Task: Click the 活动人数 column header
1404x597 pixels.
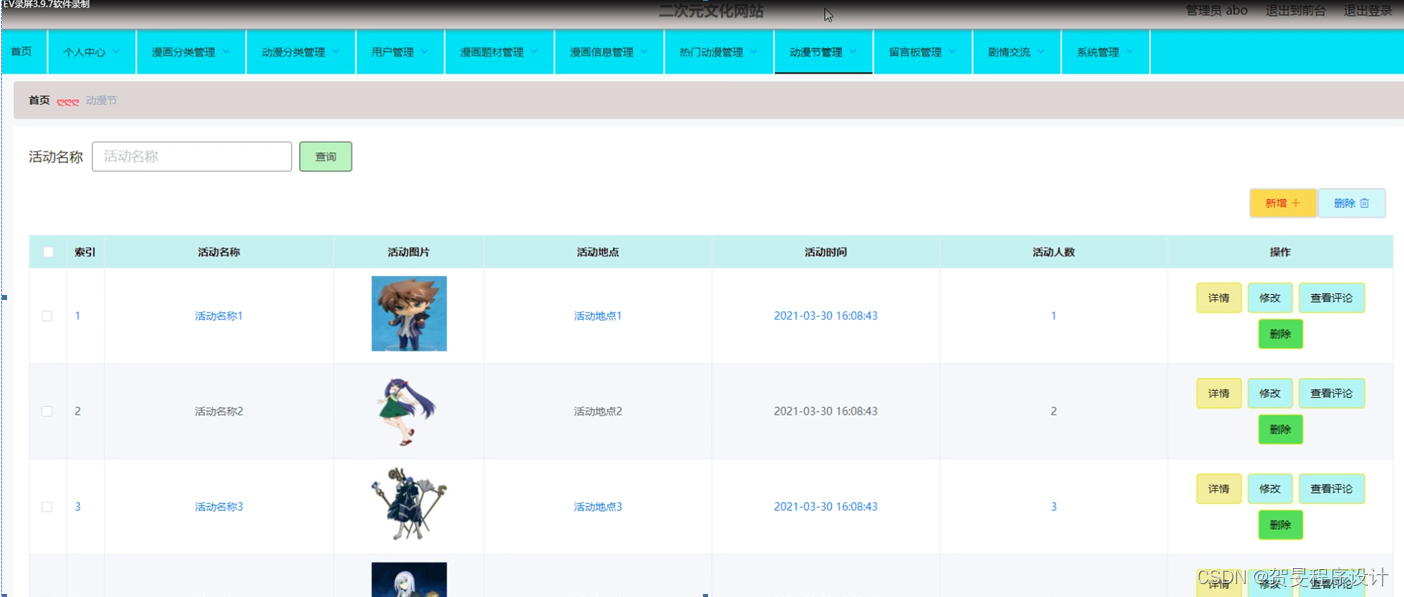Action: [1054, 252]
